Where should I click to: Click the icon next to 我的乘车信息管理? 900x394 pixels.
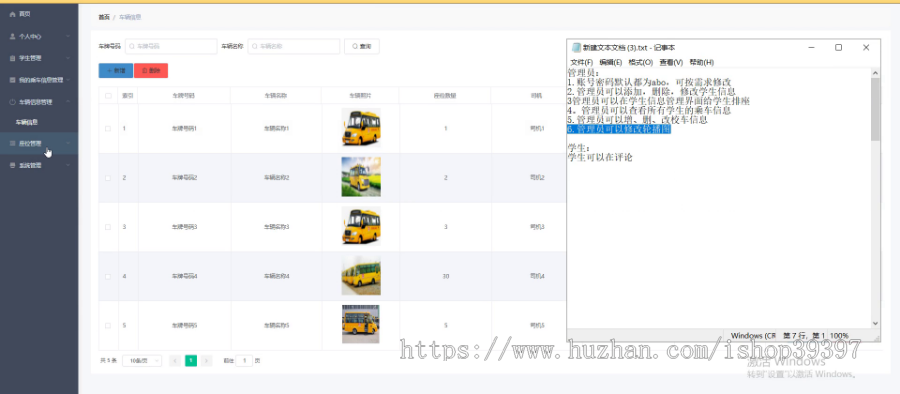coord(13,80)
